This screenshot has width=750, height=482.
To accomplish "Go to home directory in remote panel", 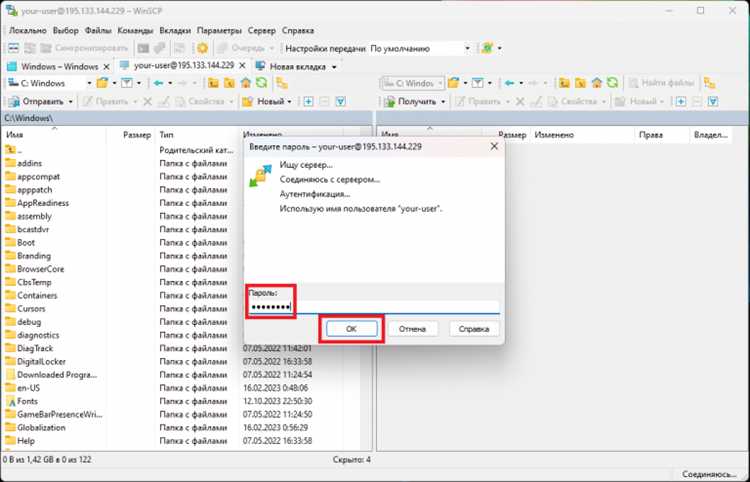I will click(x=597, y=83).
